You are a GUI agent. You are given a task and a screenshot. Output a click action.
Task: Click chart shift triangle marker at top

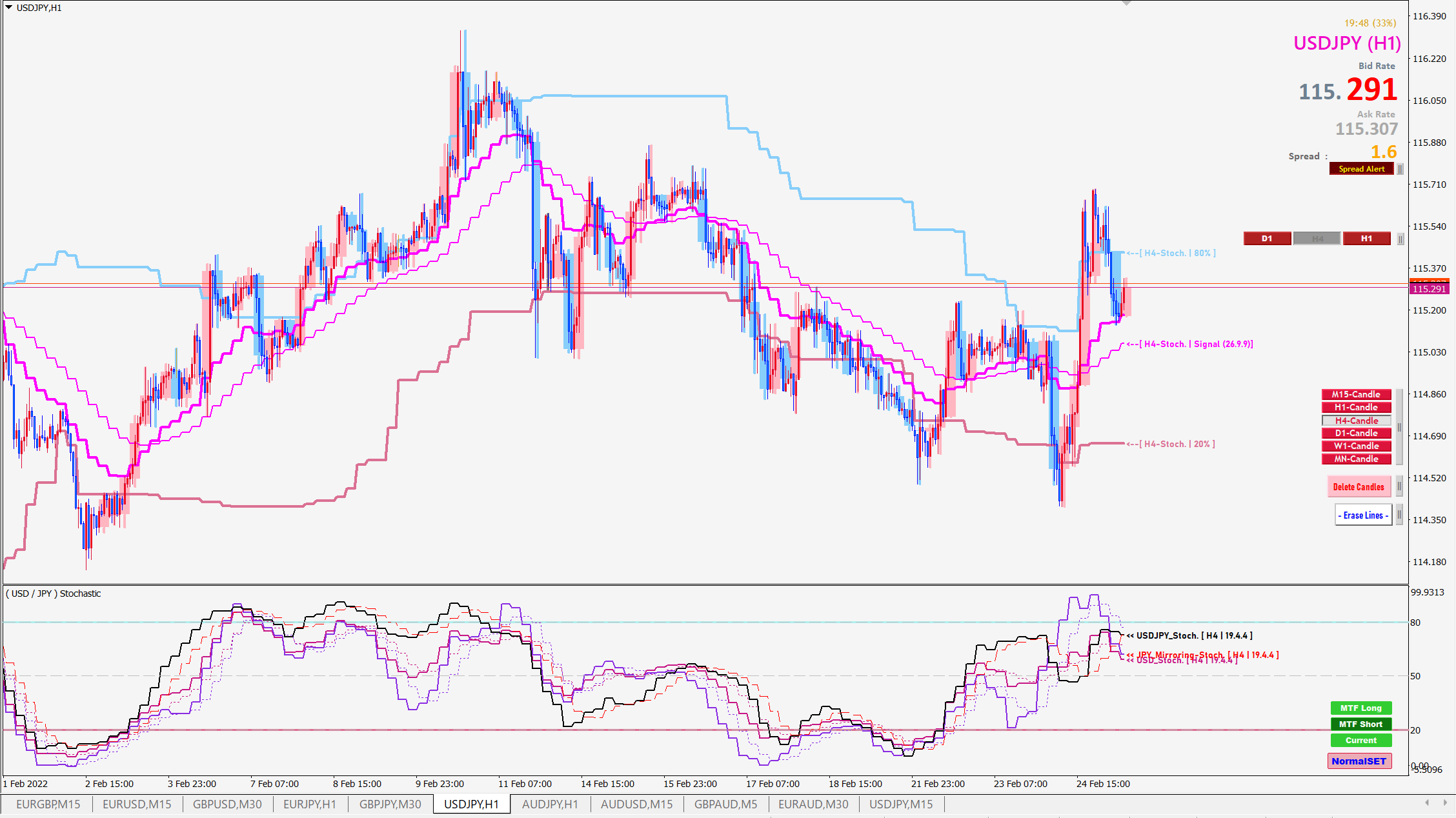[x=1126, y=3]
